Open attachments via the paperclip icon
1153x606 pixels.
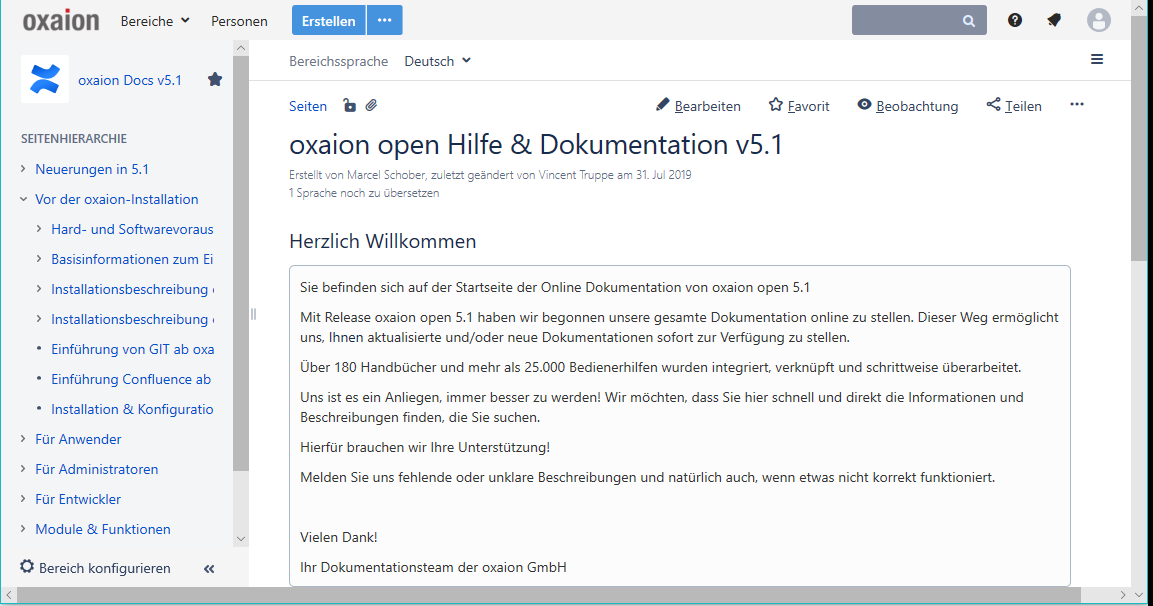(371, 106)
